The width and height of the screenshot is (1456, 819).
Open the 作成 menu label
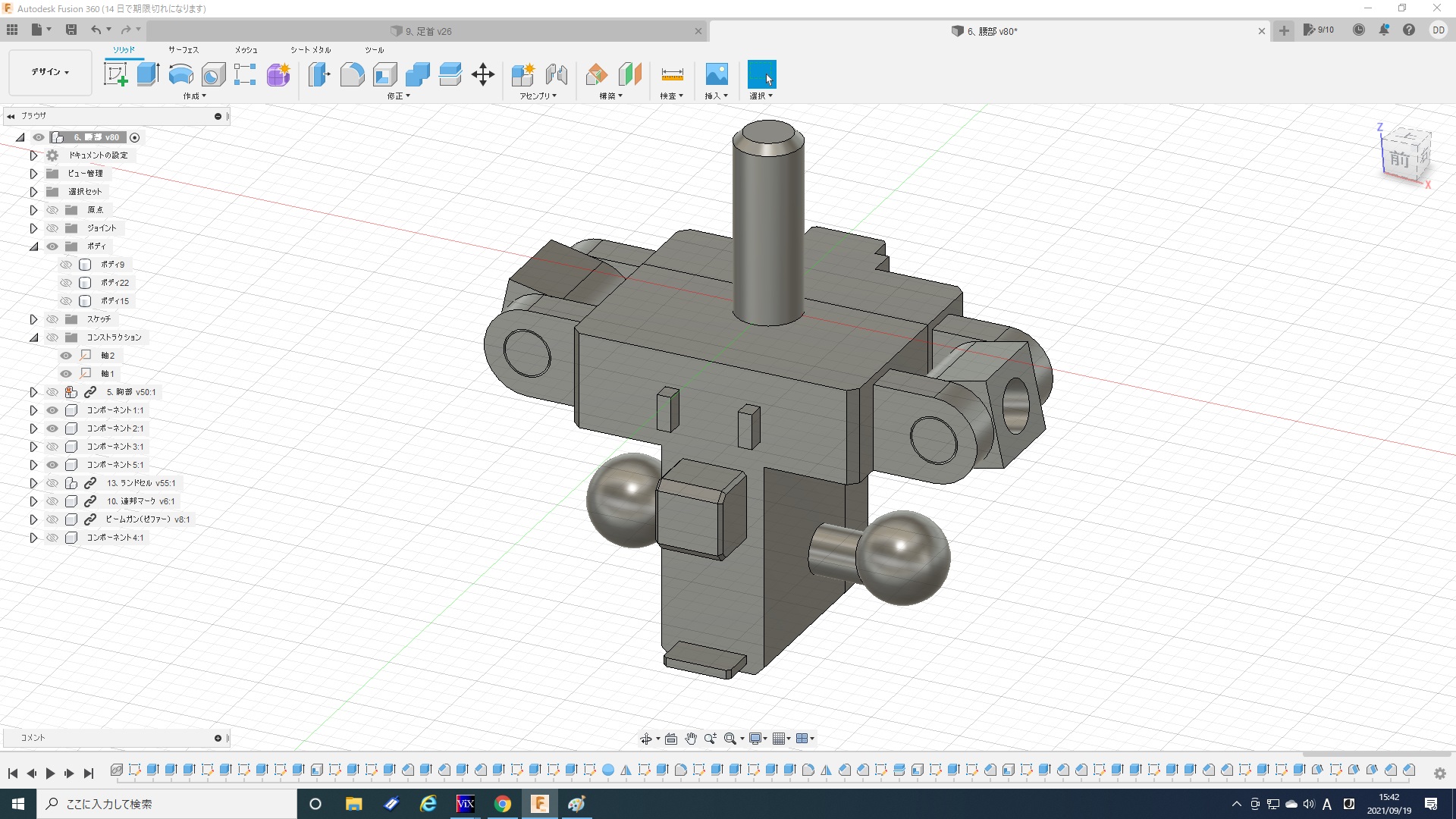pos(194,96)
